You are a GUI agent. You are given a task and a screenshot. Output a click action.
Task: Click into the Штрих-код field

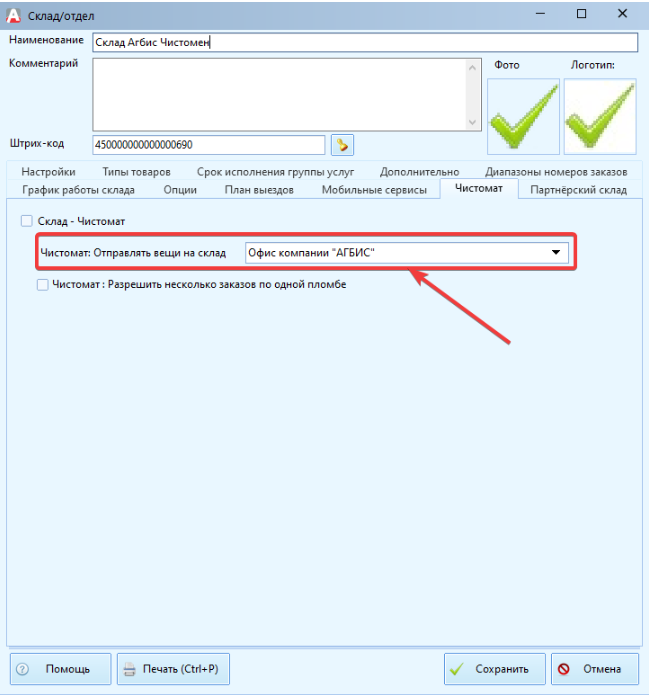[209, 145]
